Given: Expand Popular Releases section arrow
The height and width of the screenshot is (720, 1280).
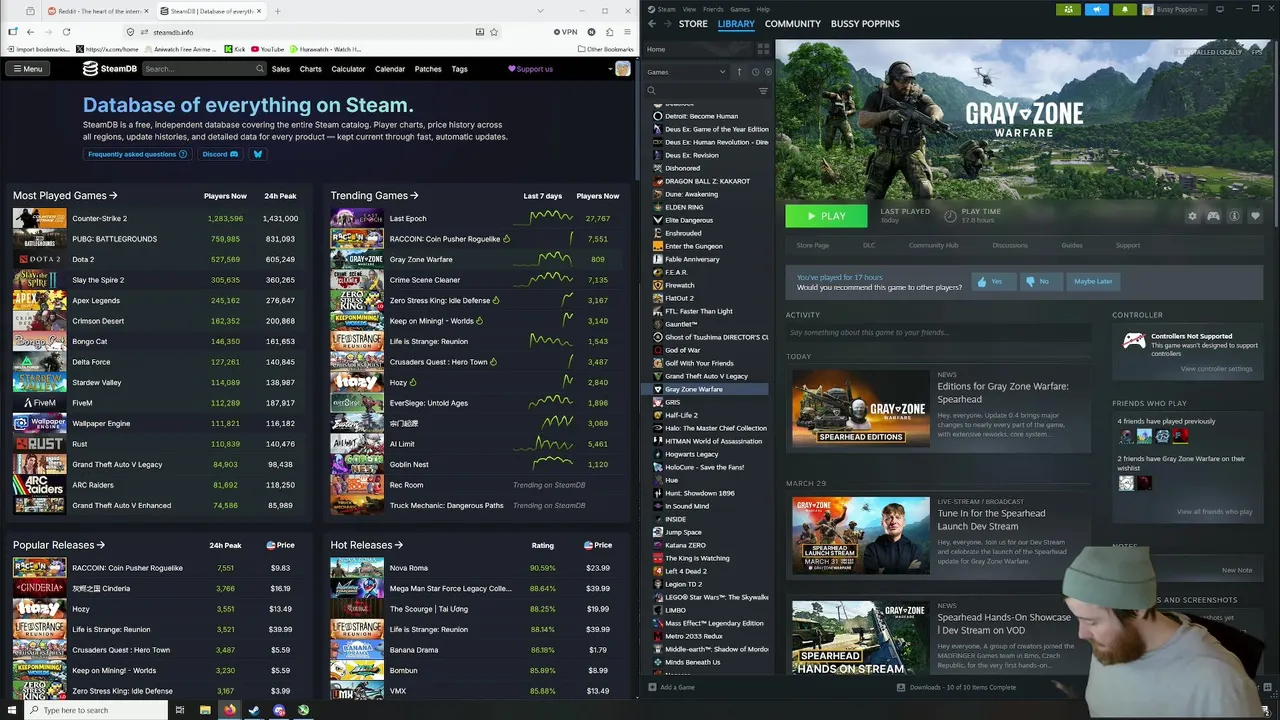Looking at the screenshot, I should [100, 545].
